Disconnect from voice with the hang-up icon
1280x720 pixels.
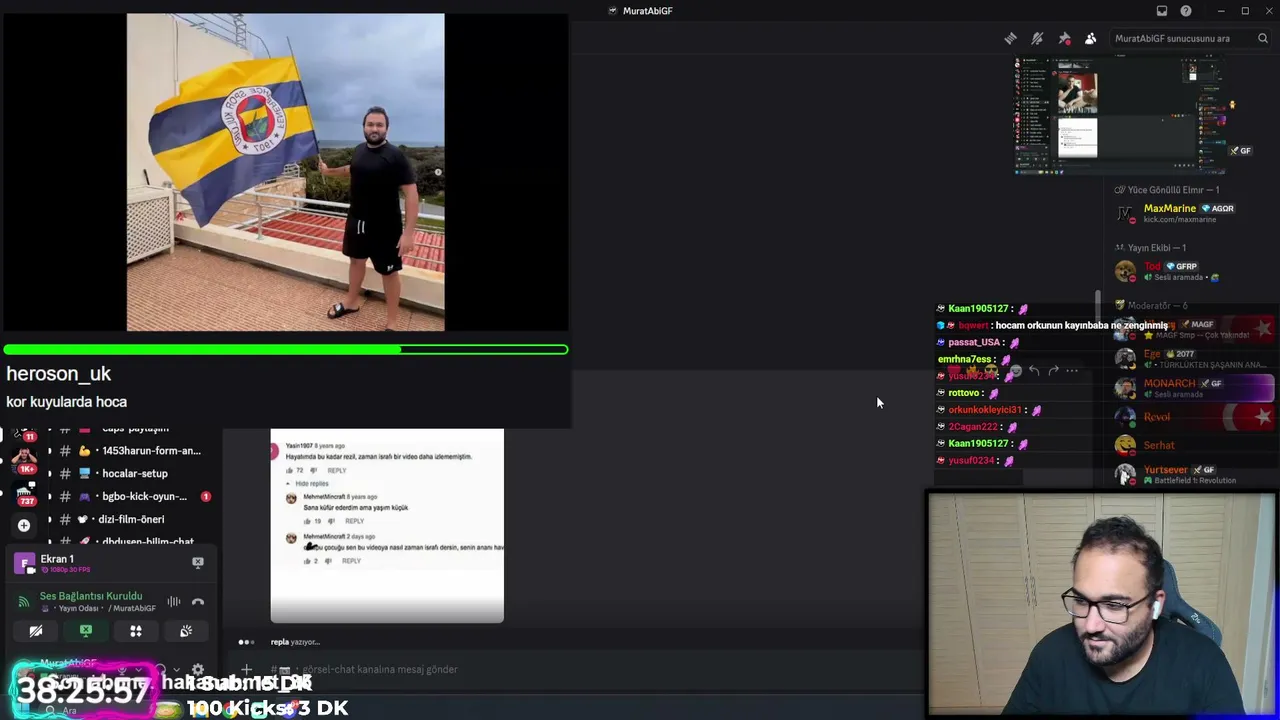coord(198,602)
